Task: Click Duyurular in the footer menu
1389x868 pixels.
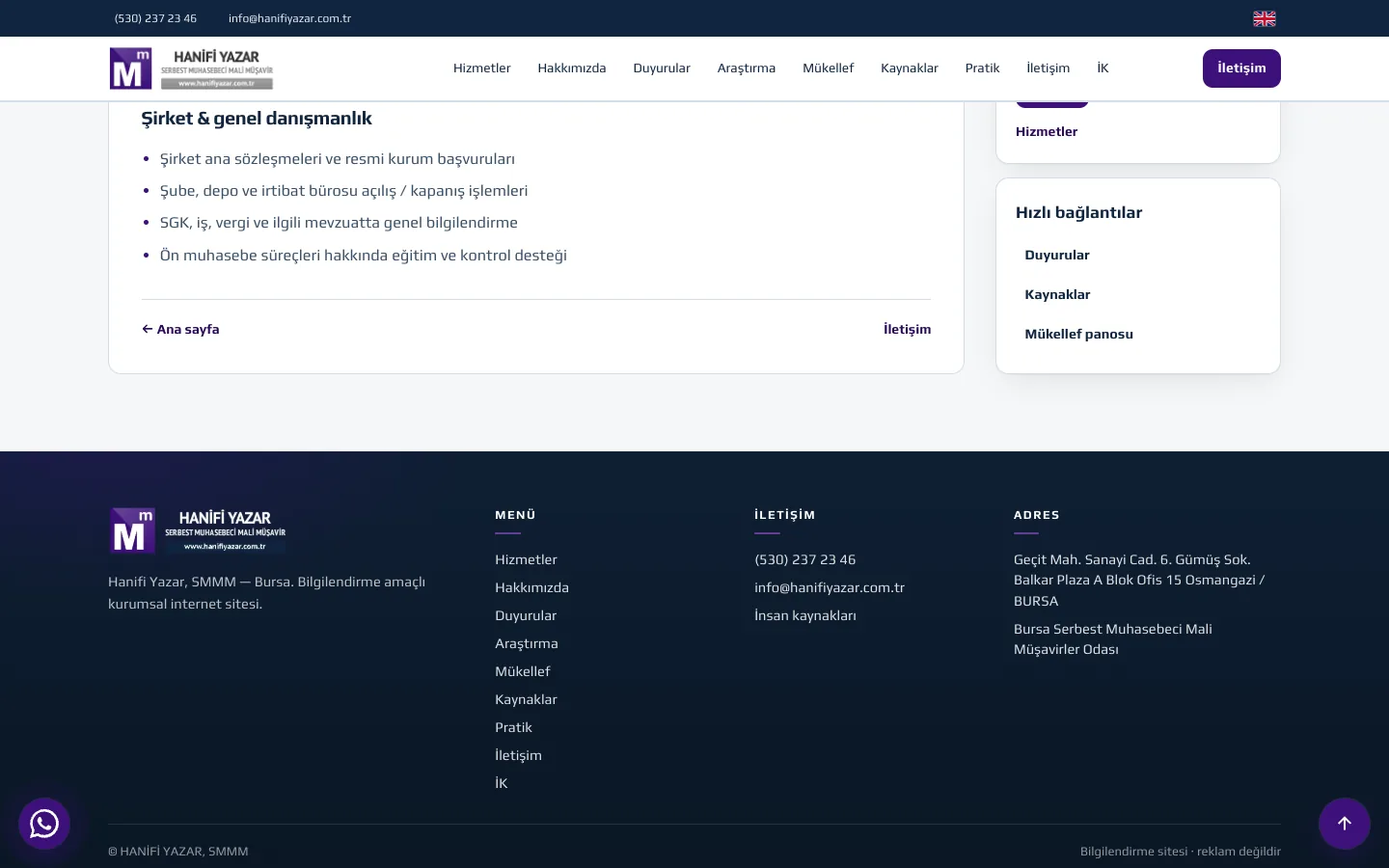Action: (526, 615)
